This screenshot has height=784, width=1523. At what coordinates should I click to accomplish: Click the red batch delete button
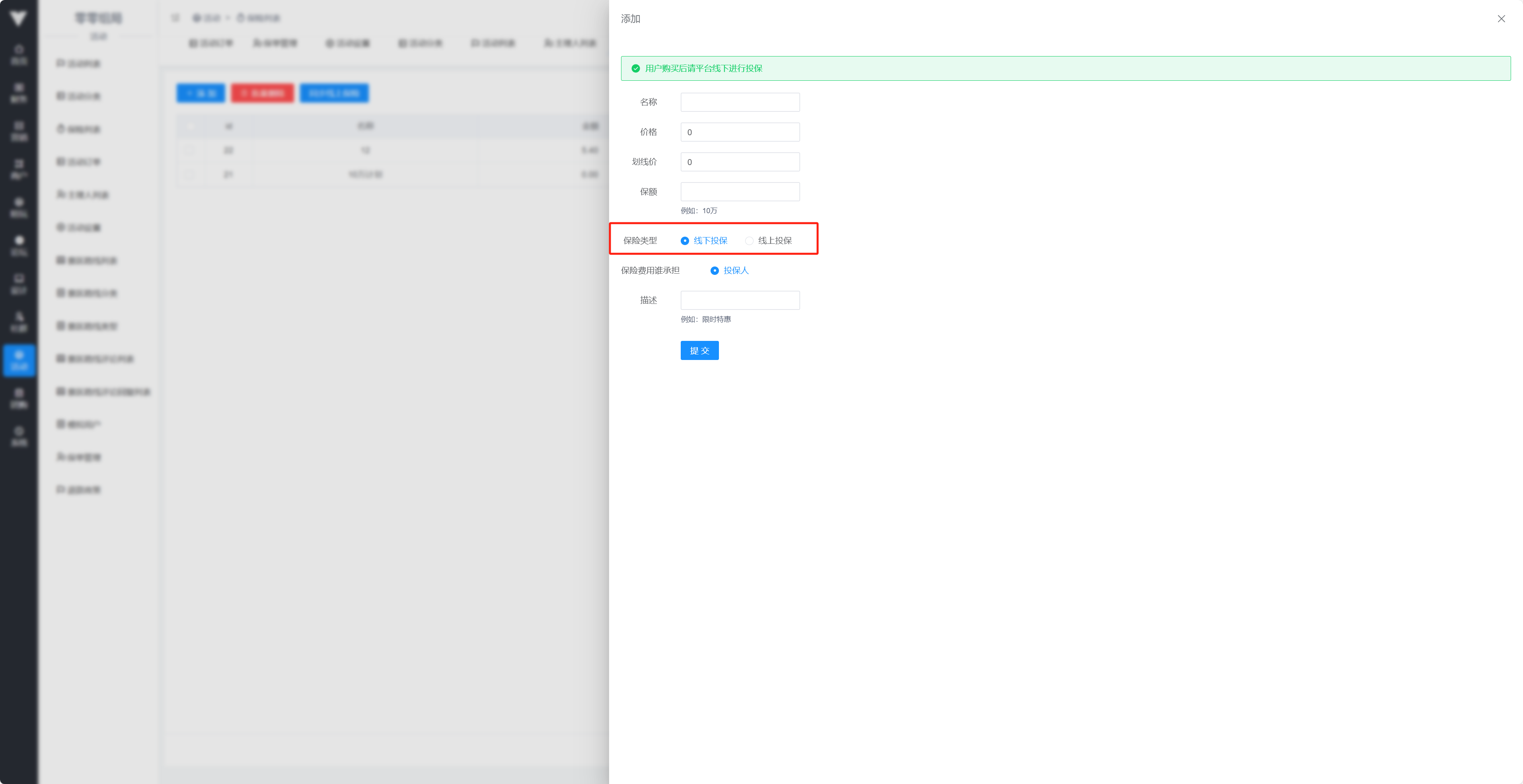262,93
